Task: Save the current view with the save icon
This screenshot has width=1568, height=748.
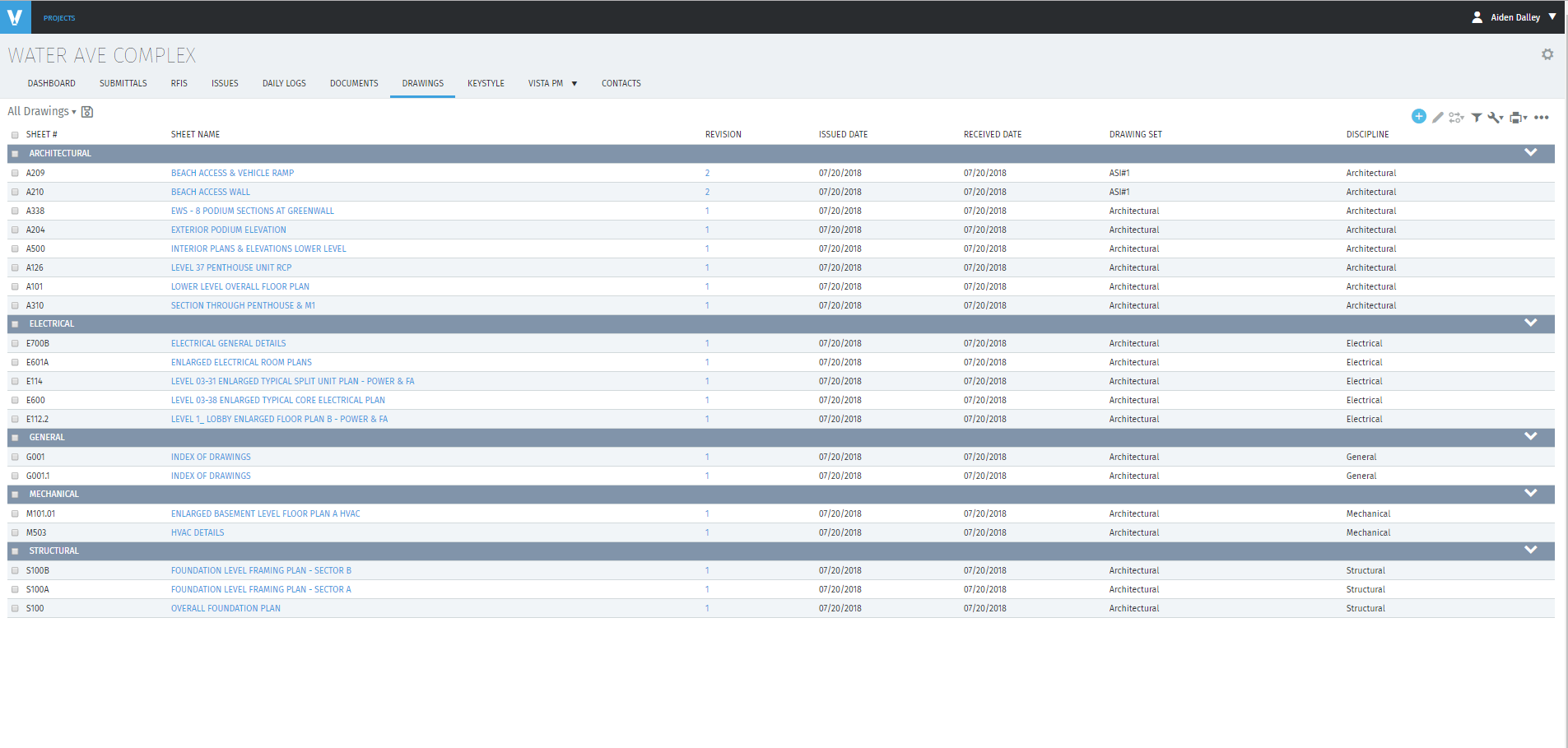Action: pyautogui.click(x=86, y=111)
